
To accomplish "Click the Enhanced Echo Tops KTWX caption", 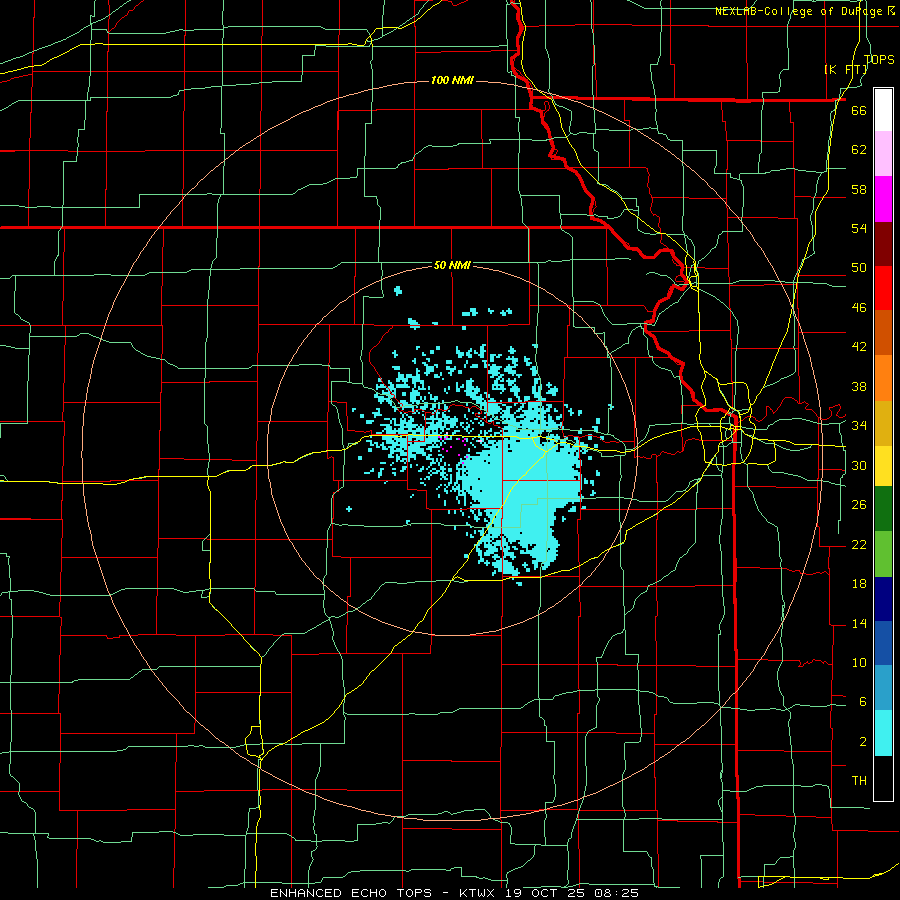I will point(454,893).
